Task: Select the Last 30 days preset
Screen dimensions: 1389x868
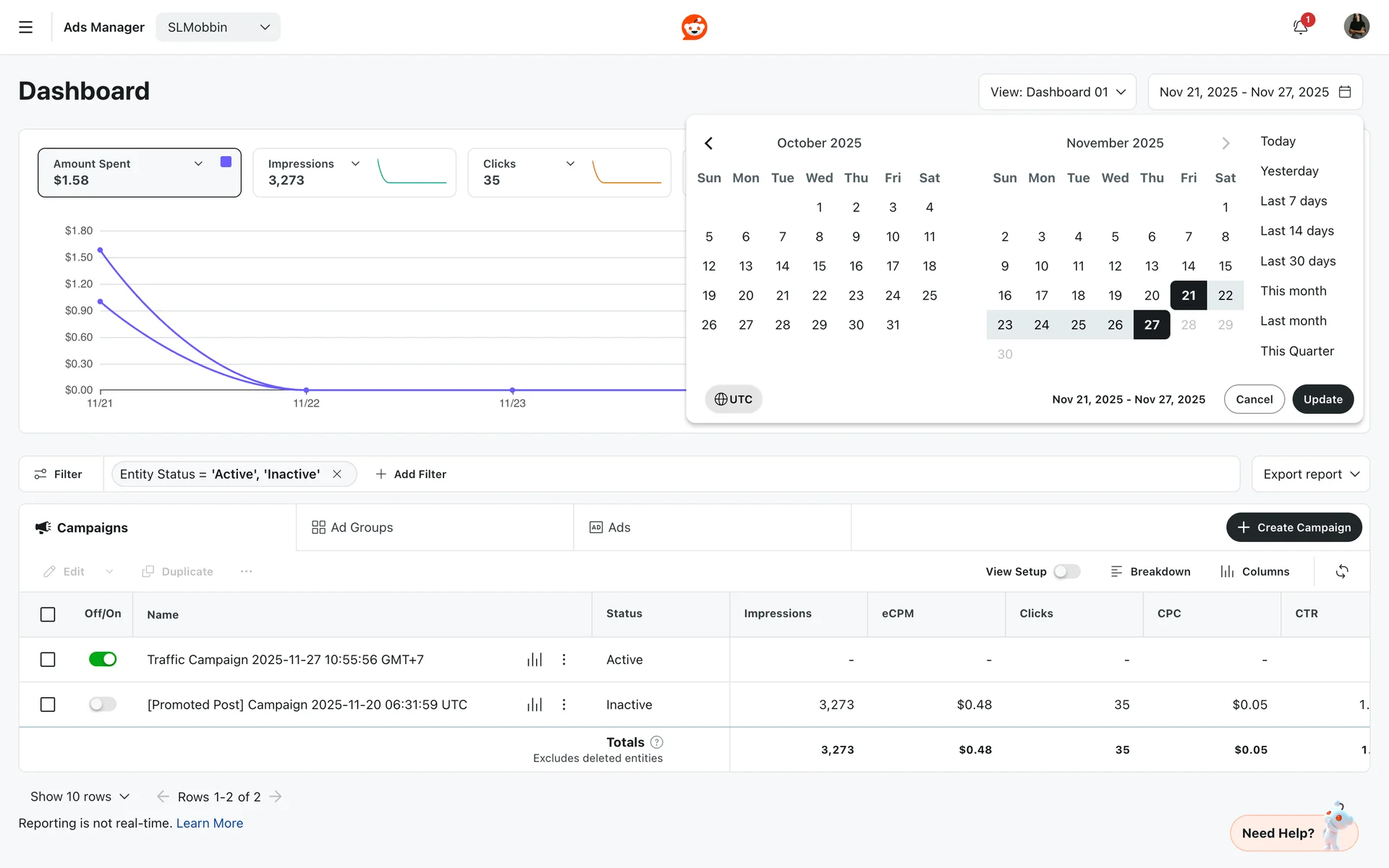Action: tap(1298, 261)
